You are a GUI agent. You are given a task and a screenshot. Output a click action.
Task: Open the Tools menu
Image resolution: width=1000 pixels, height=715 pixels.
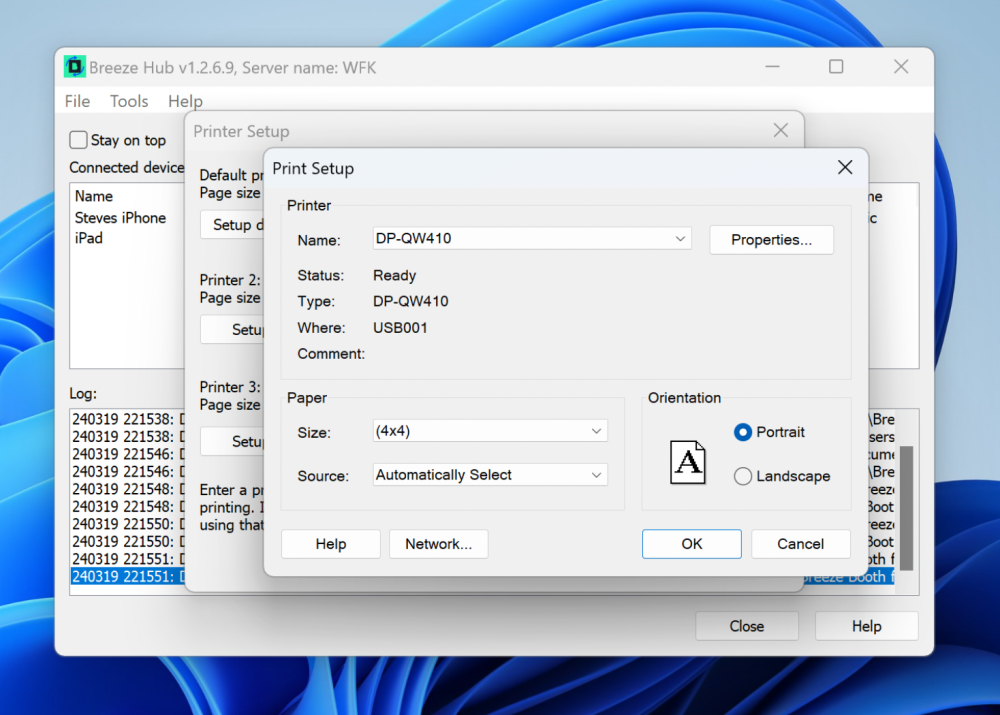[129, 101]
